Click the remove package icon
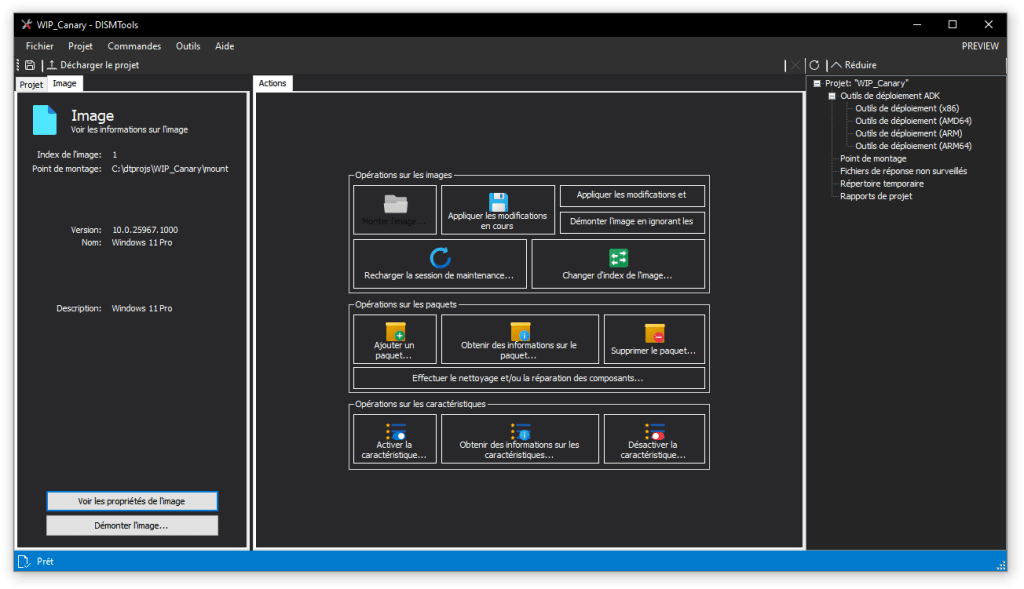Screen dimensions: 1024x589 click(x=654, y=332)
